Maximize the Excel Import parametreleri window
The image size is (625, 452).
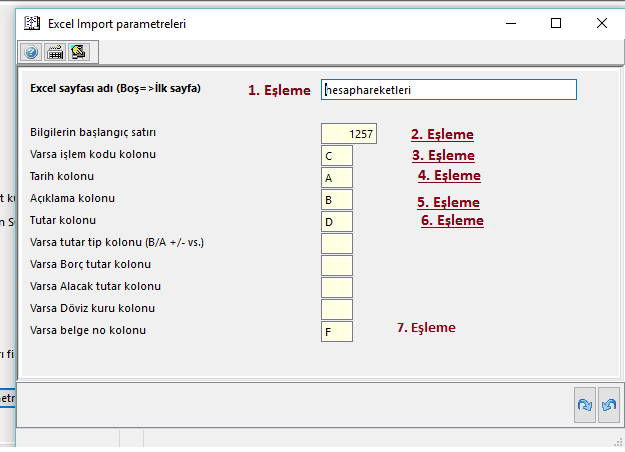click(x=556, y=23)
